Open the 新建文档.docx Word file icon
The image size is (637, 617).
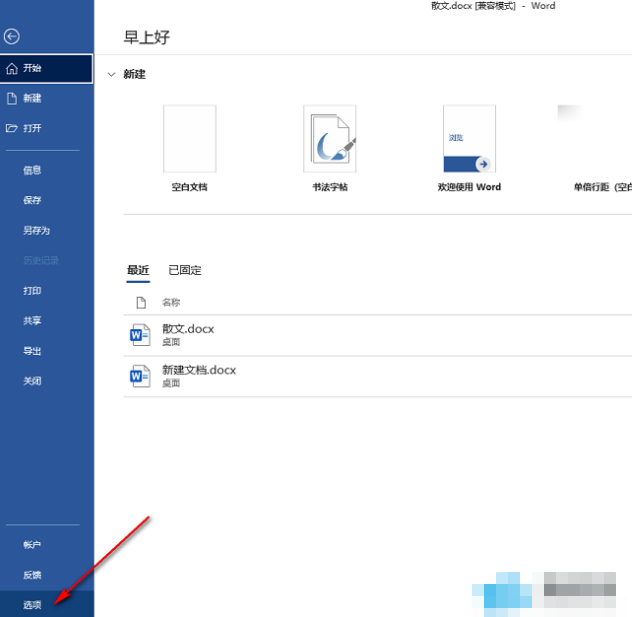[140, 376]
